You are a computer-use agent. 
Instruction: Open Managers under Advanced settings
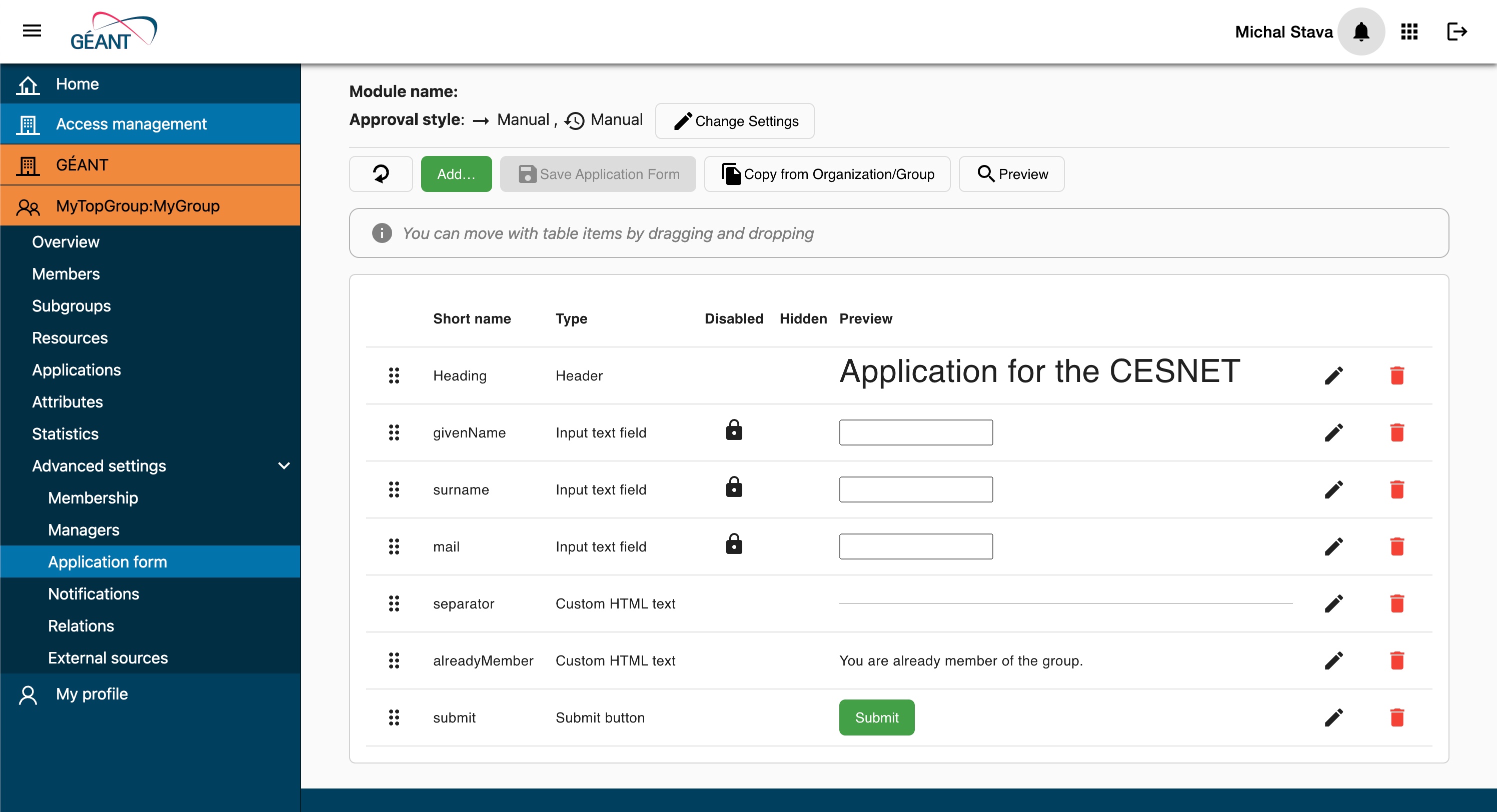pos(151,529)
